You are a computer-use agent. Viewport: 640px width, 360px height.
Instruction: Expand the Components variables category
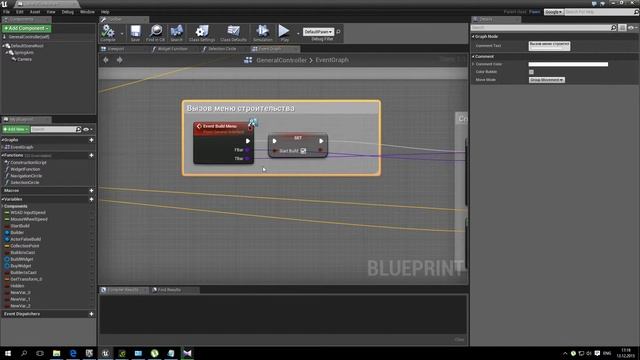(2, 207)
